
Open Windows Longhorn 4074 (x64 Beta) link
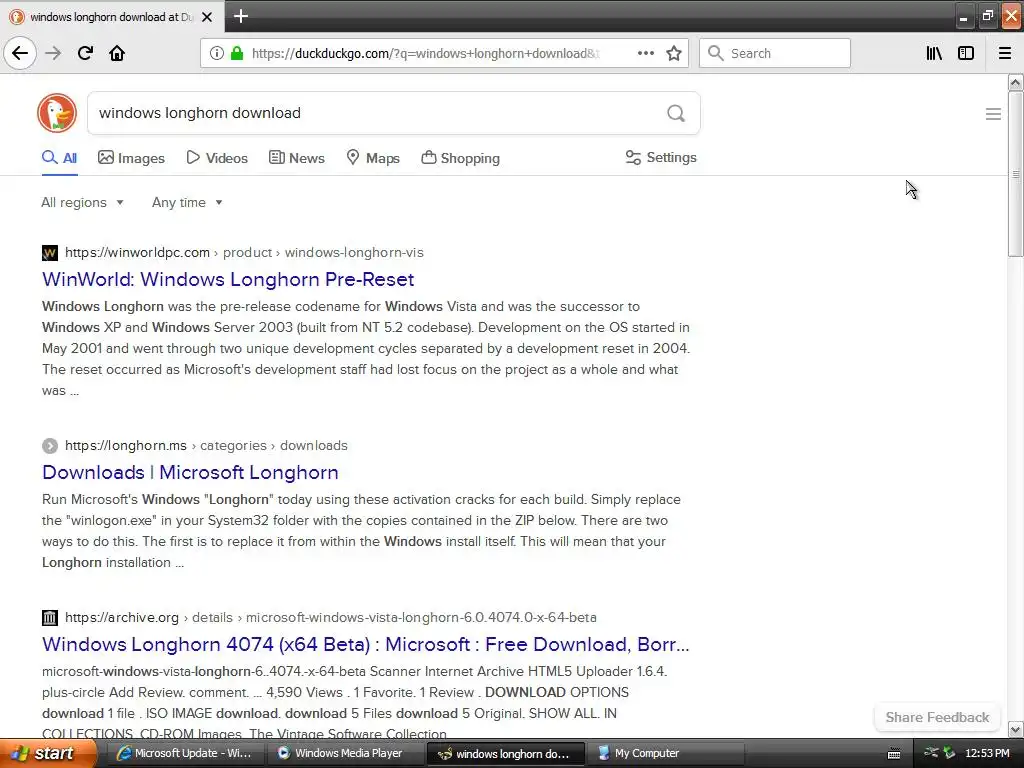coord(366,645)
